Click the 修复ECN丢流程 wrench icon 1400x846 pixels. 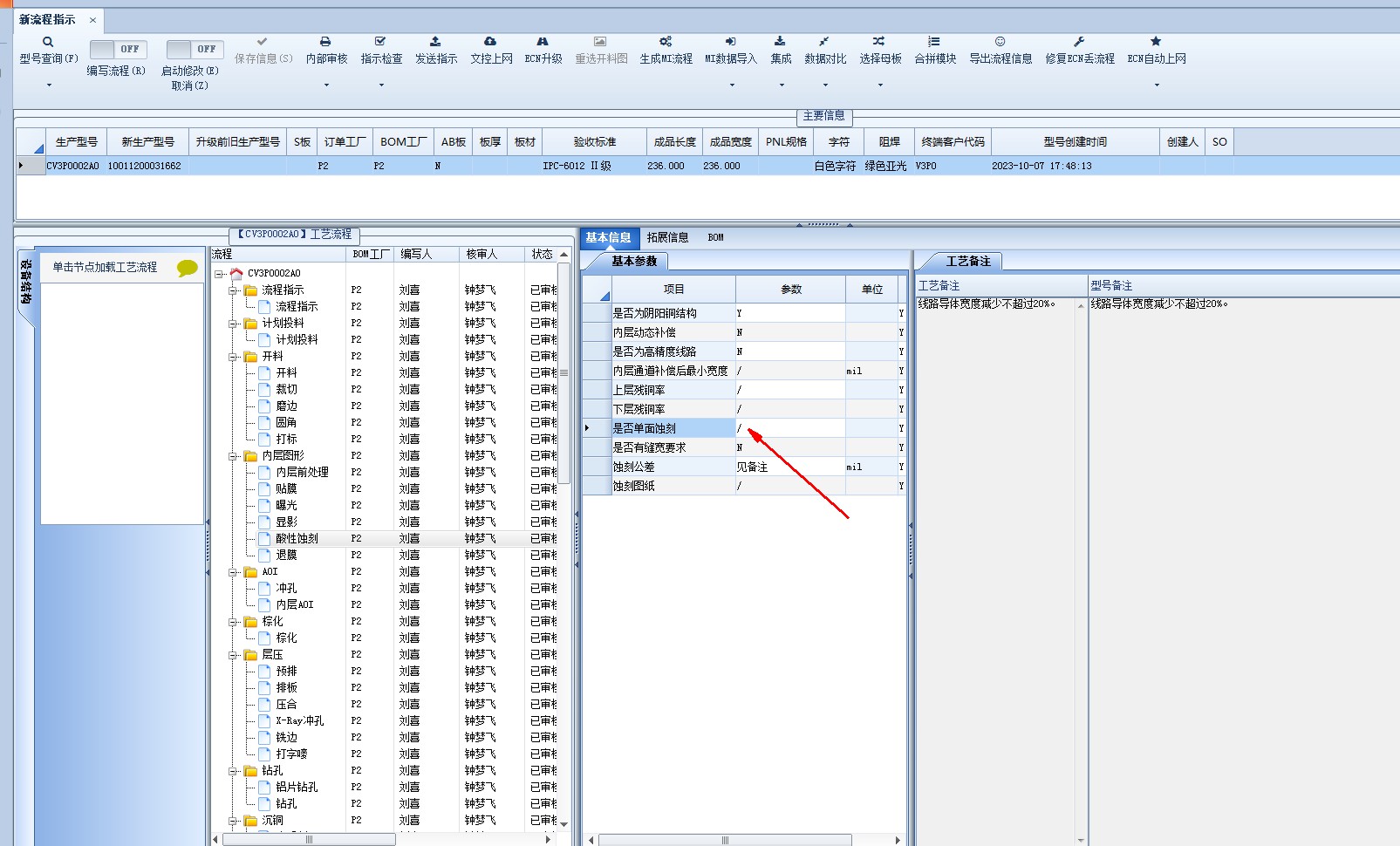[x=1079, y=41]
